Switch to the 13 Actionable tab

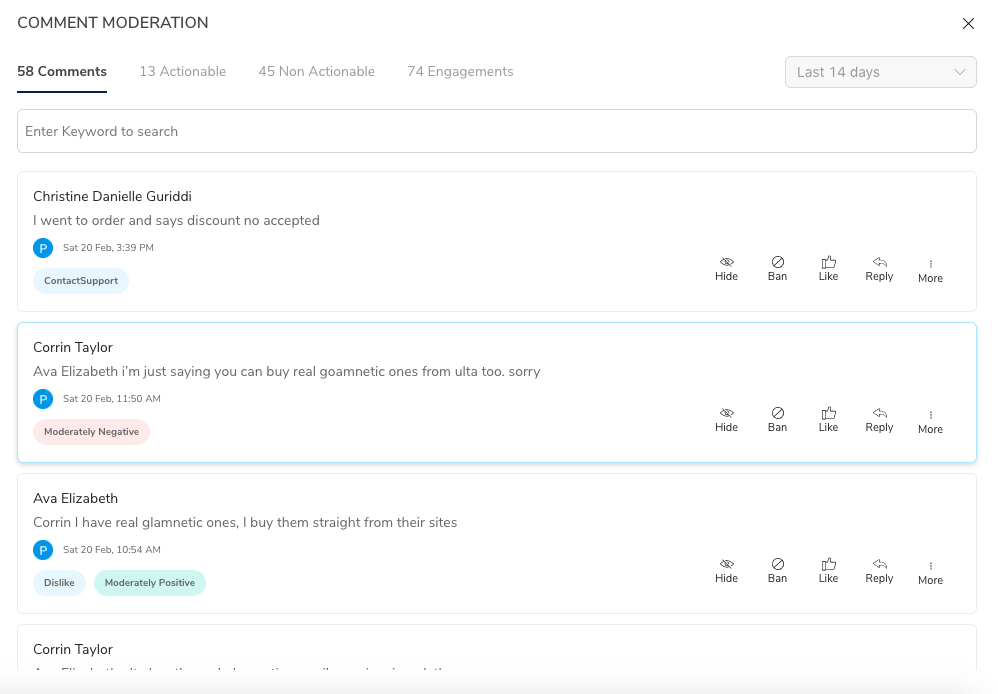(x=183, y=71)
